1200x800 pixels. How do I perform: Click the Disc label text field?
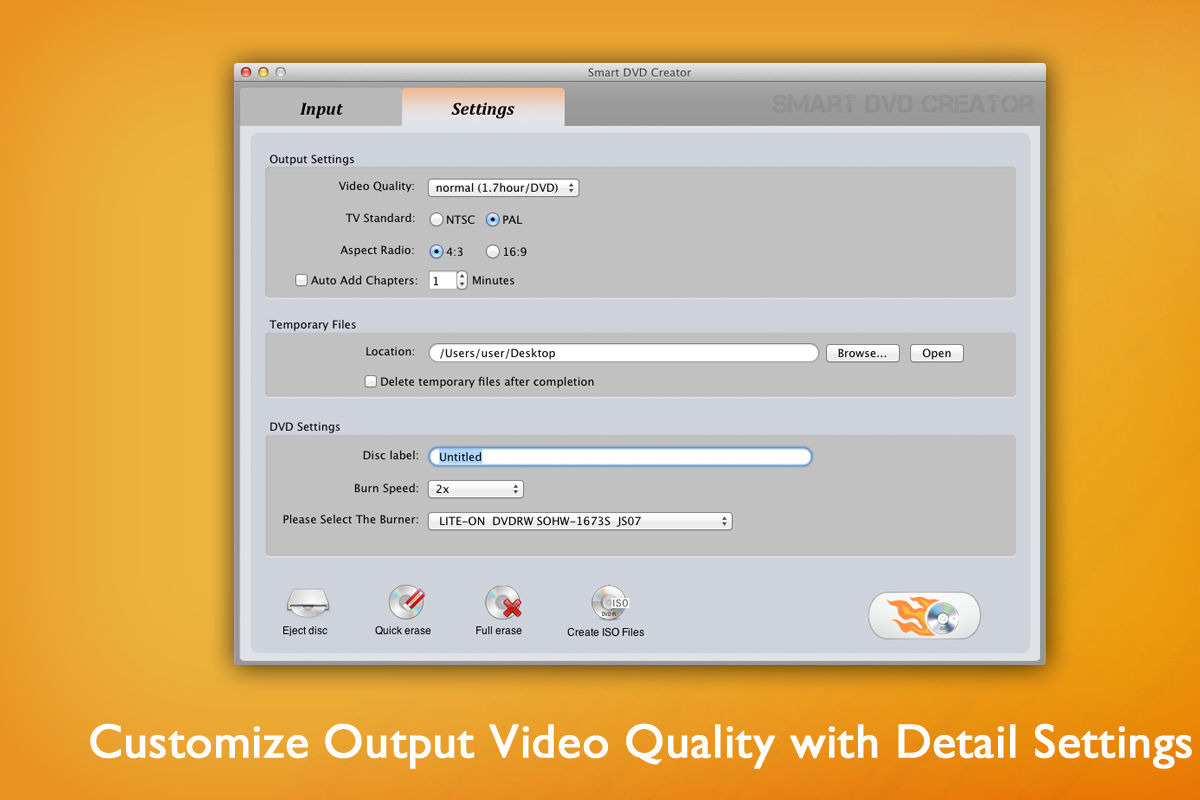click(x=620, y=457)
